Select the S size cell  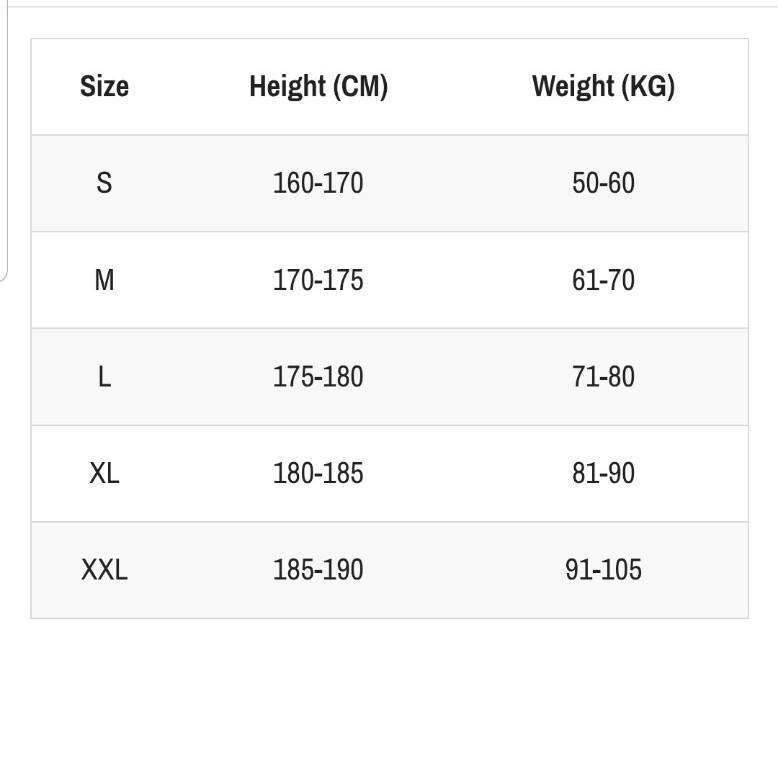click(x=104, y=183)
